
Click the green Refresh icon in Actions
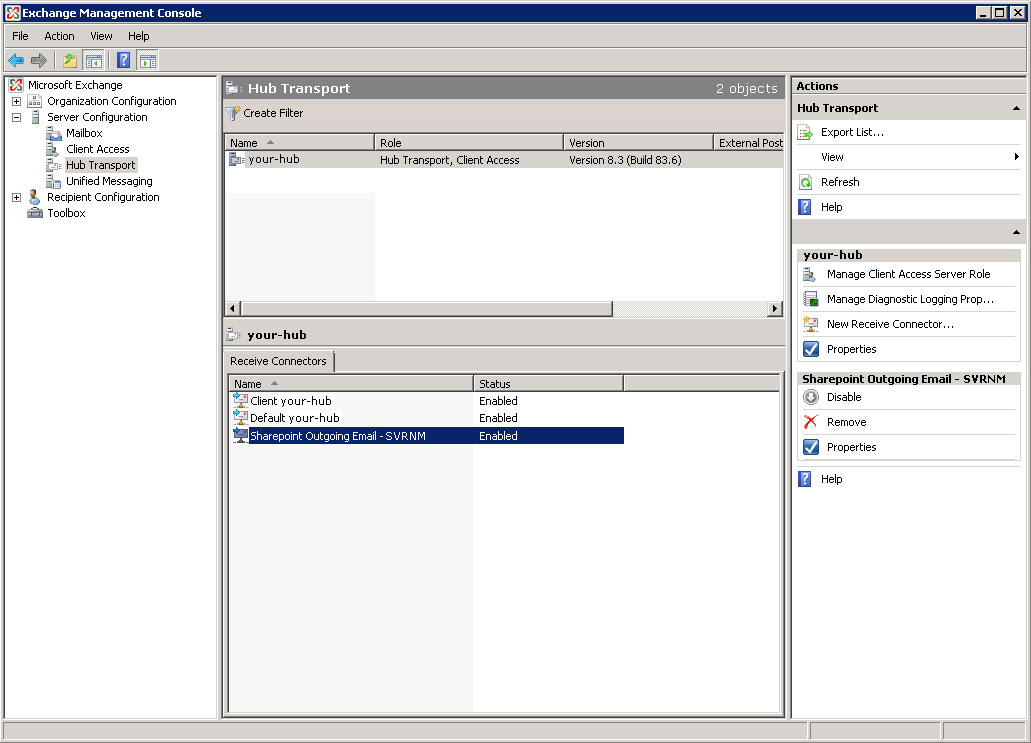click(805, 182)
